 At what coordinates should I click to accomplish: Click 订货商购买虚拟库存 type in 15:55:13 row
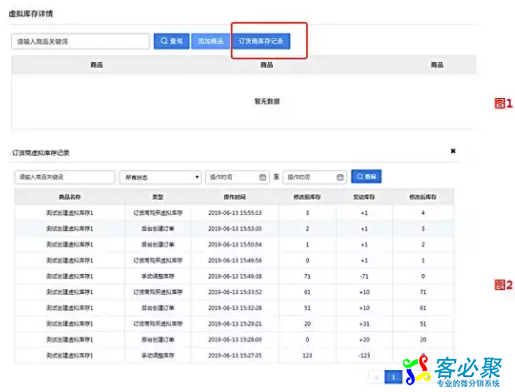158,213
